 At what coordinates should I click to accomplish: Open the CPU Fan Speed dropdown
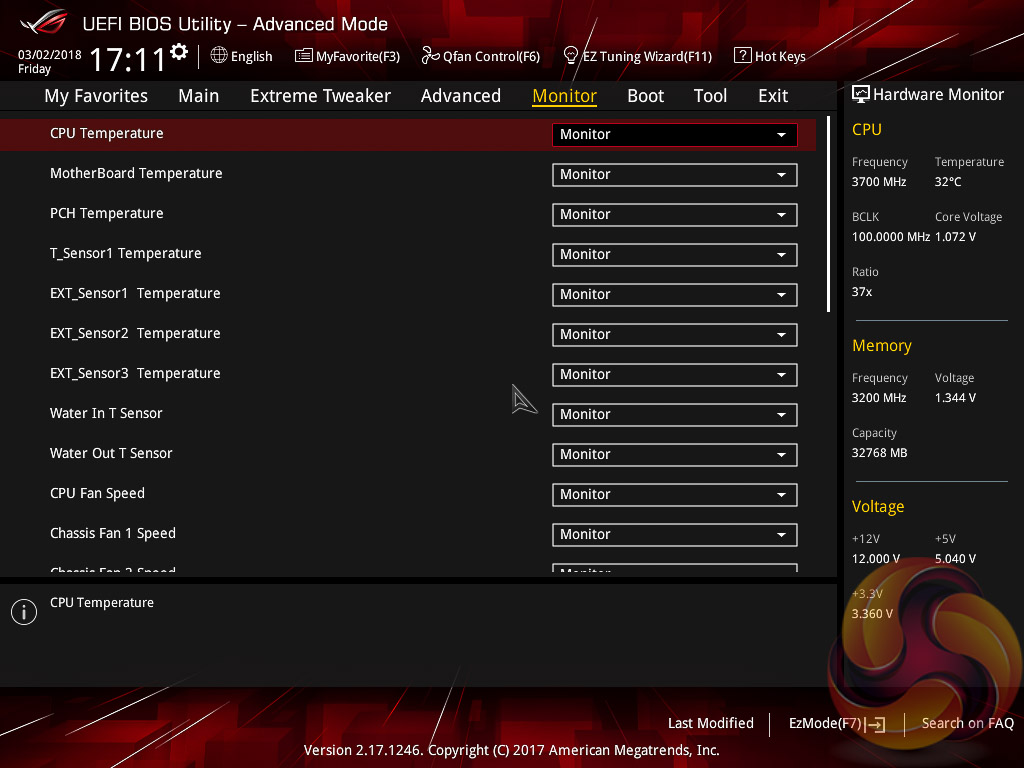[675, 494]
